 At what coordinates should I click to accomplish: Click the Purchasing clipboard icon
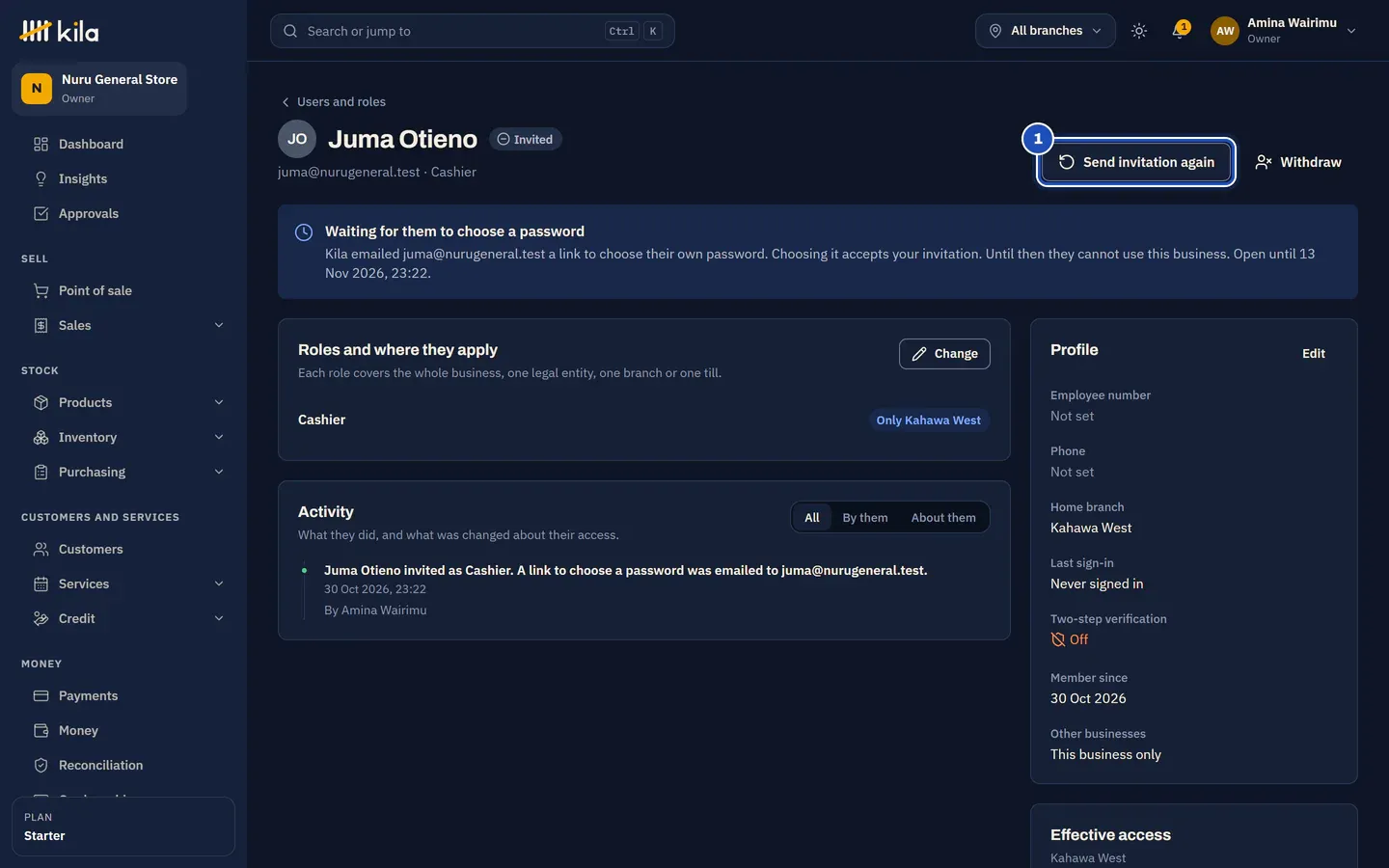41,472
